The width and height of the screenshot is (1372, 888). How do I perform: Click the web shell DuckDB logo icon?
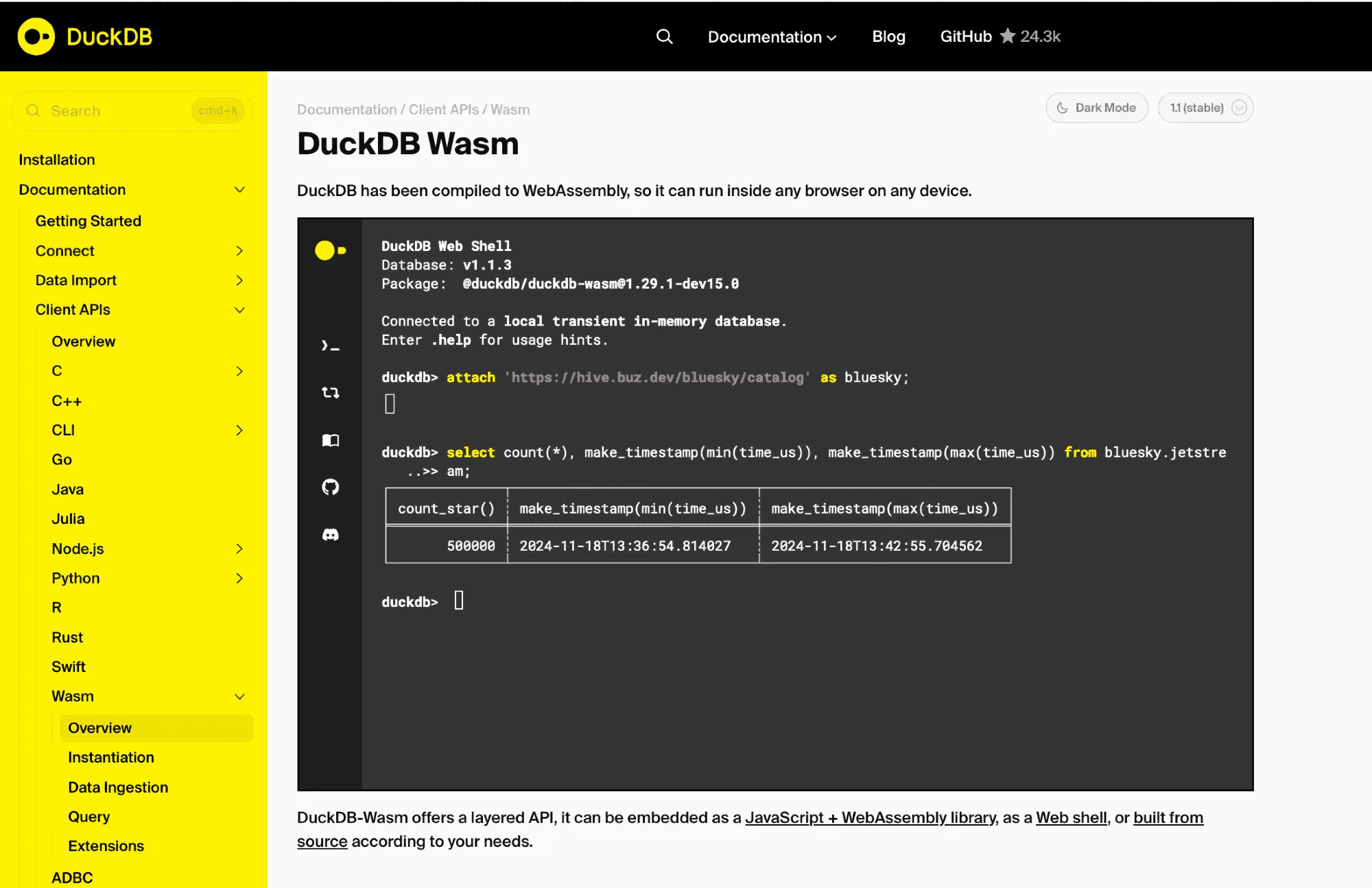330,250
